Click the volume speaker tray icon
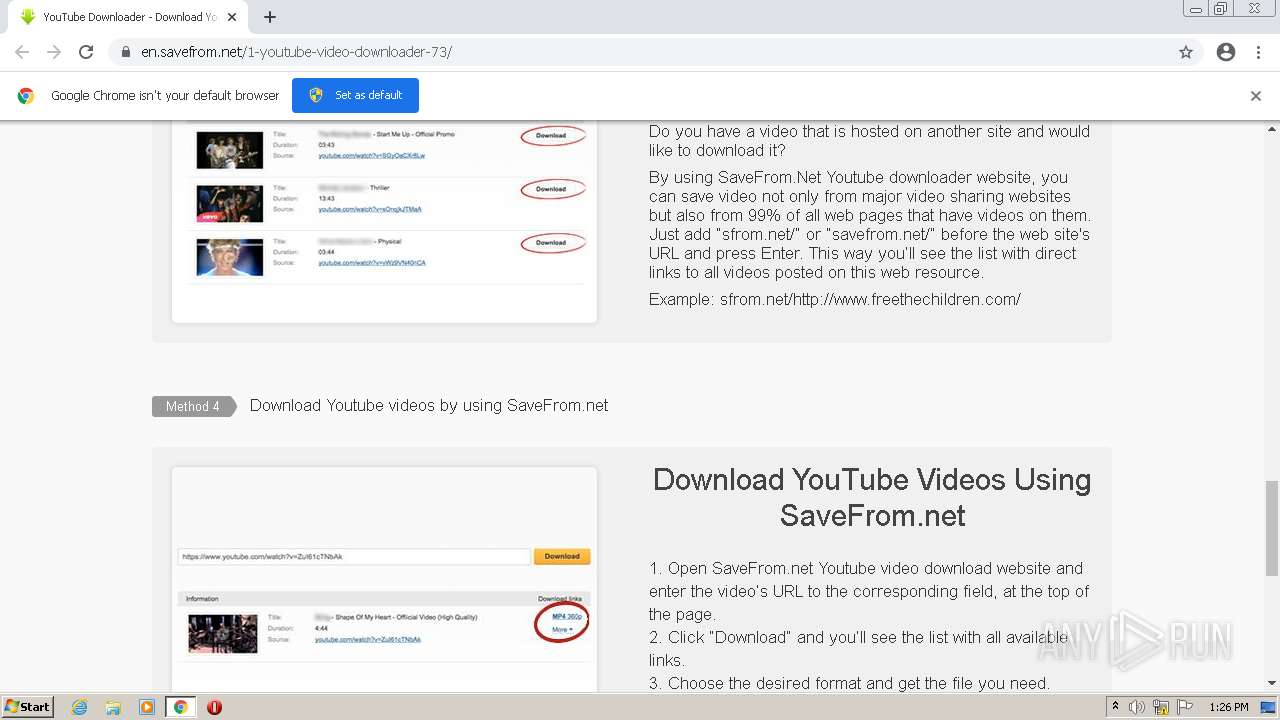This screenshot has height=720, width=1280. pyautogui.click(x=1137, y=707)
